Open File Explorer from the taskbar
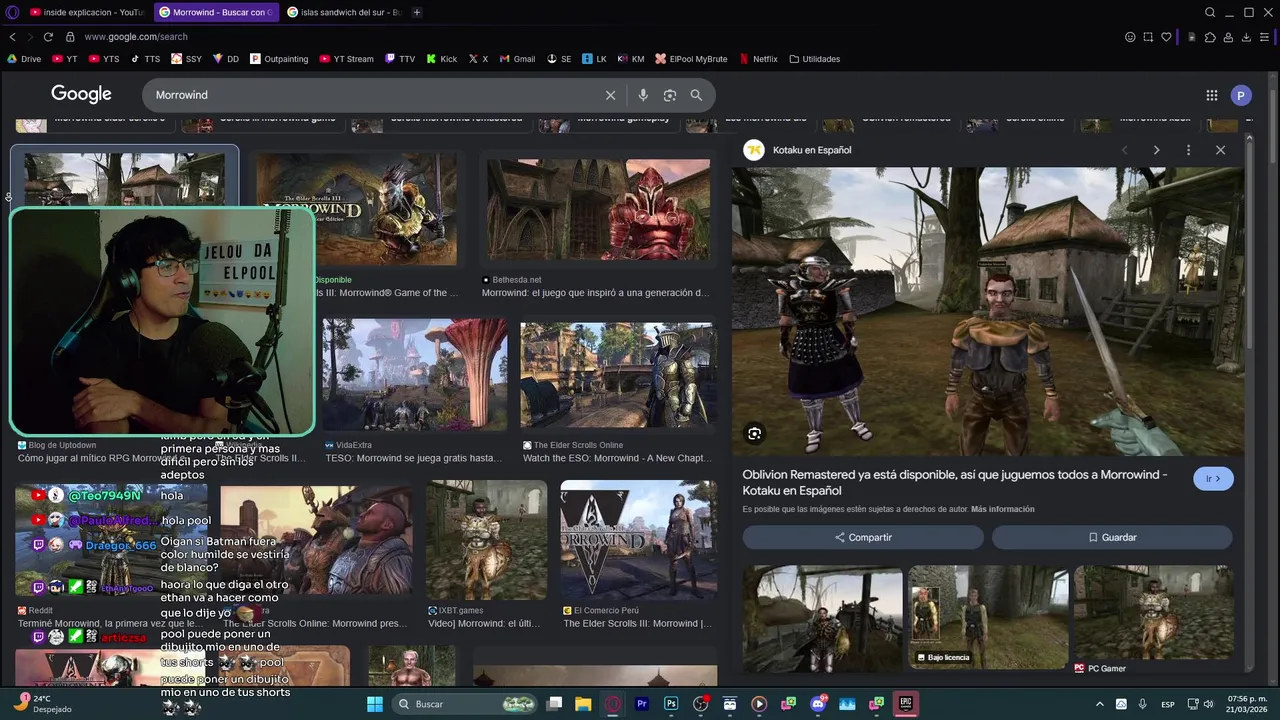 click(x=583, y=704)
